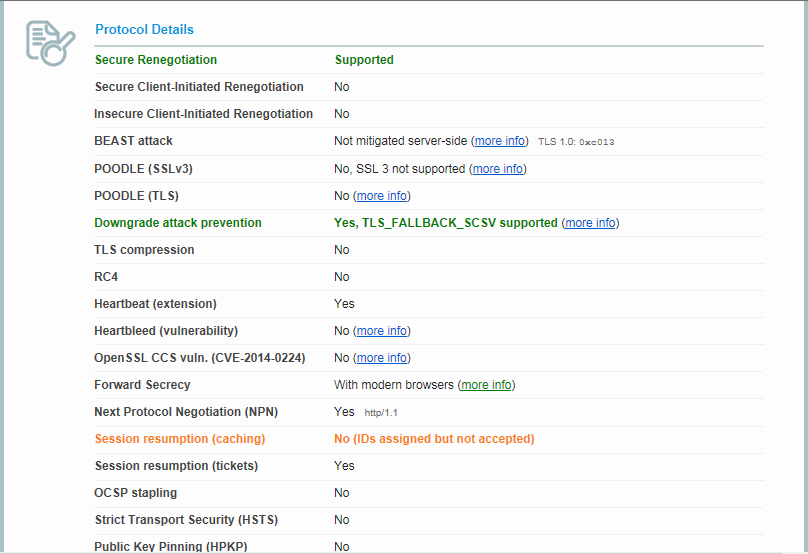Click the orange IDs assigned but not accepted text
This screenshot has height=554, width=808.
(x=434, y=439)
